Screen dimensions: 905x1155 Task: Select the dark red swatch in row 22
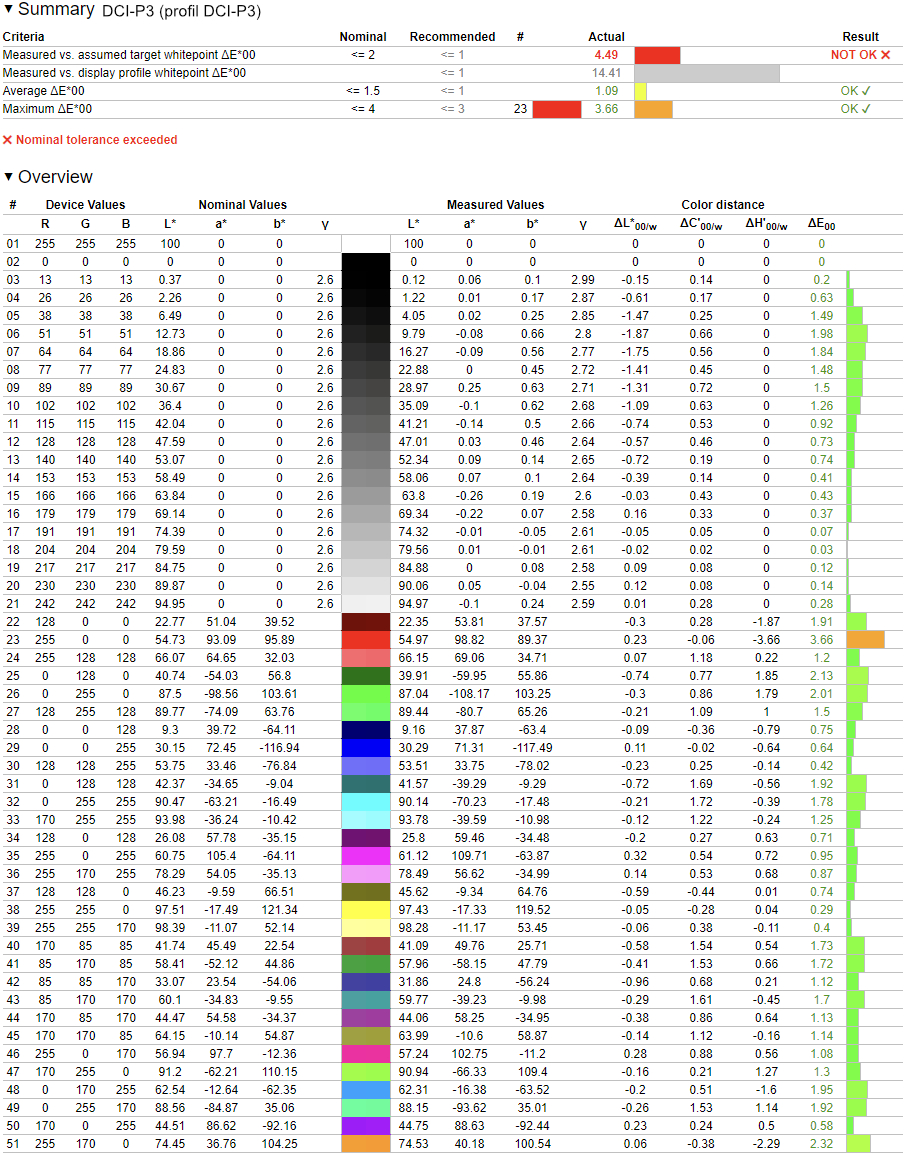pyautogui.click(x=366, y=622)
